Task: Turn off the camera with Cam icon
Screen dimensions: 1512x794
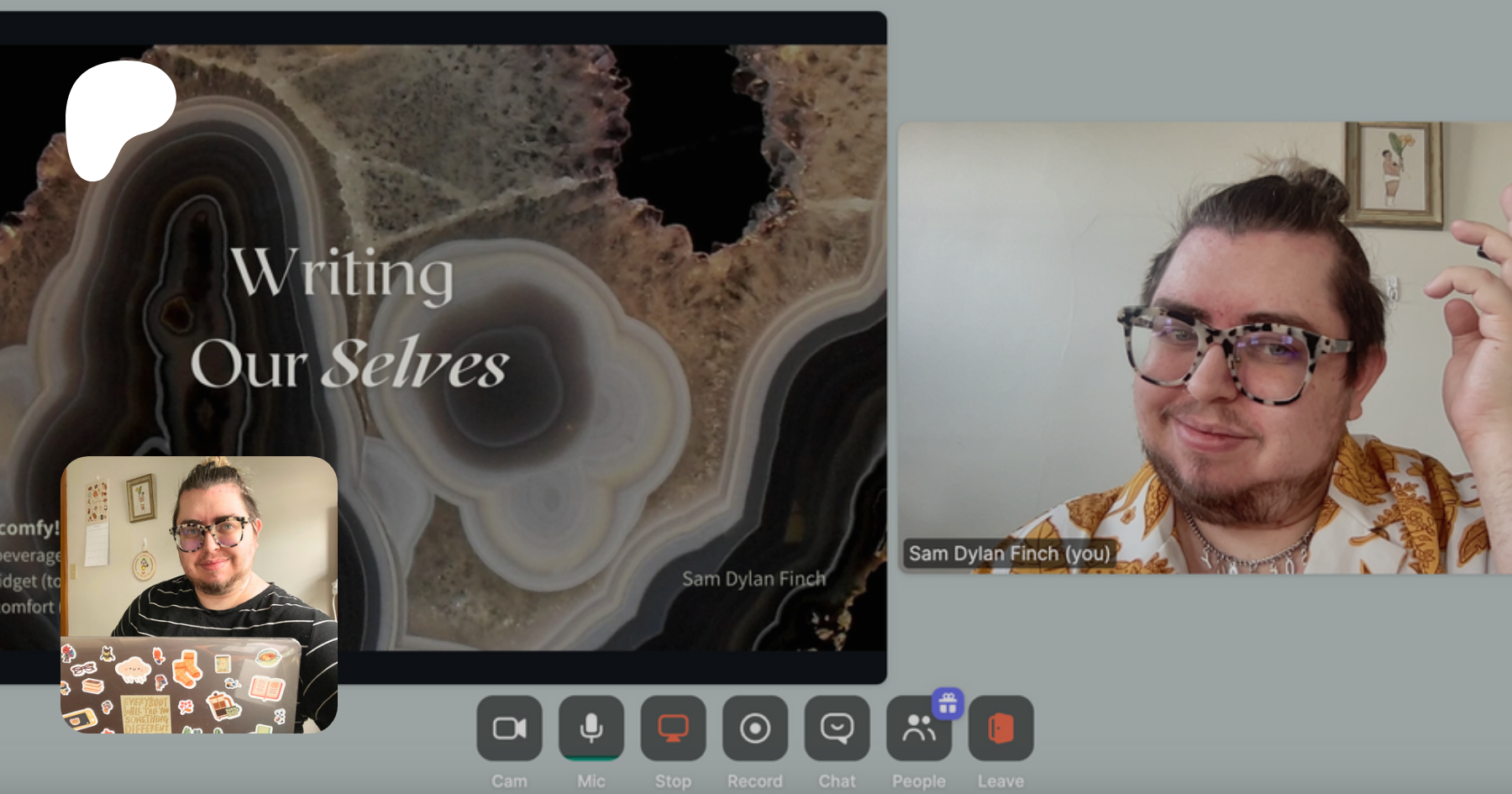Action: 509,728
